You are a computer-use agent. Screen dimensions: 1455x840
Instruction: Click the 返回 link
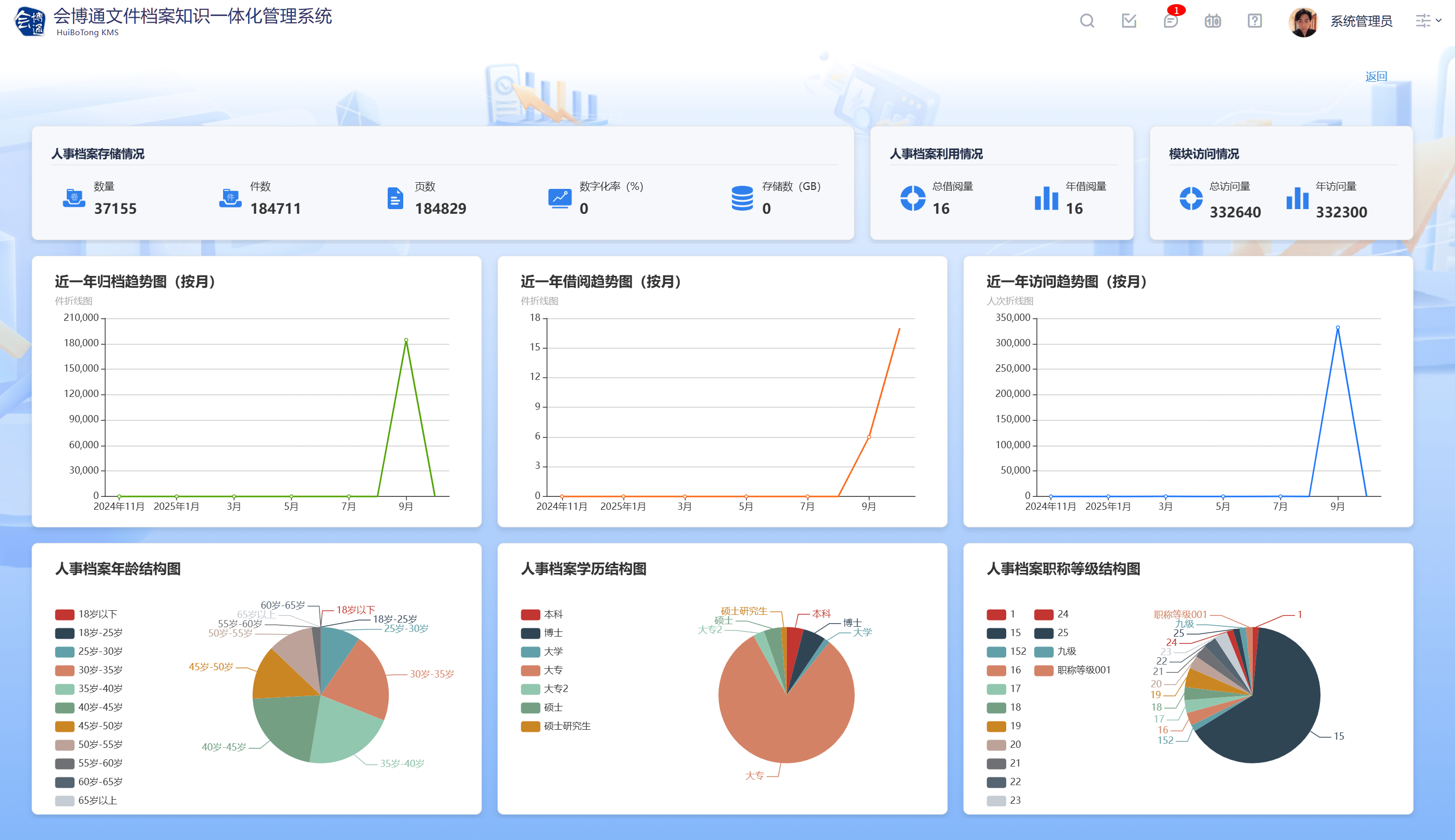[1376, 77]
